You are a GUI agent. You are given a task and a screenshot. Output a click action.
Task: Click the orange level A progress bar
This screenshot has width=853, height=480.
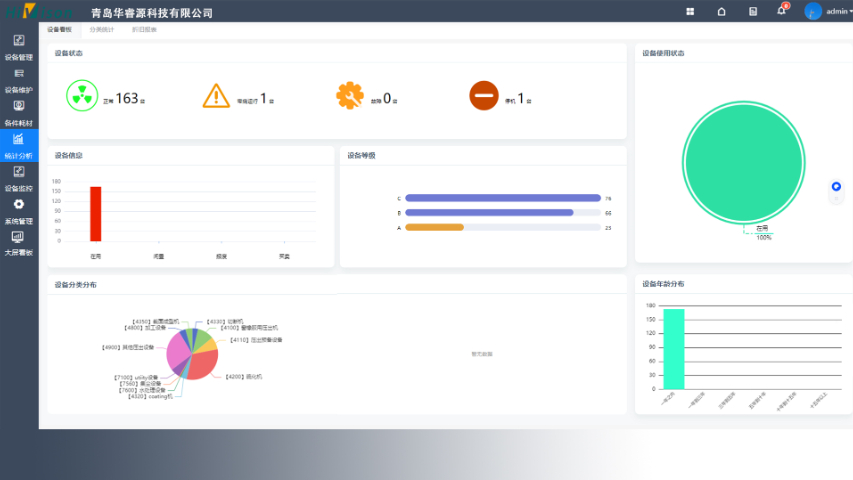click(x=434, y=228)
